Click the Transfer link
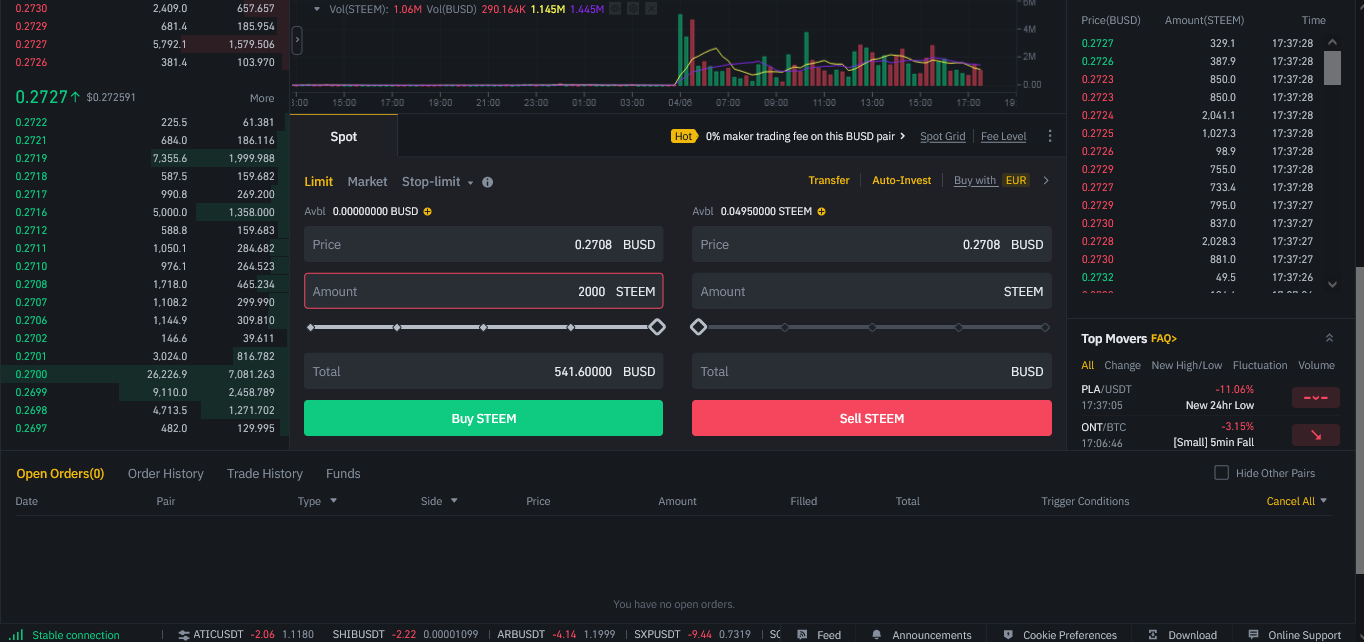The image size is (1364, 642). [x=829, y=181]
